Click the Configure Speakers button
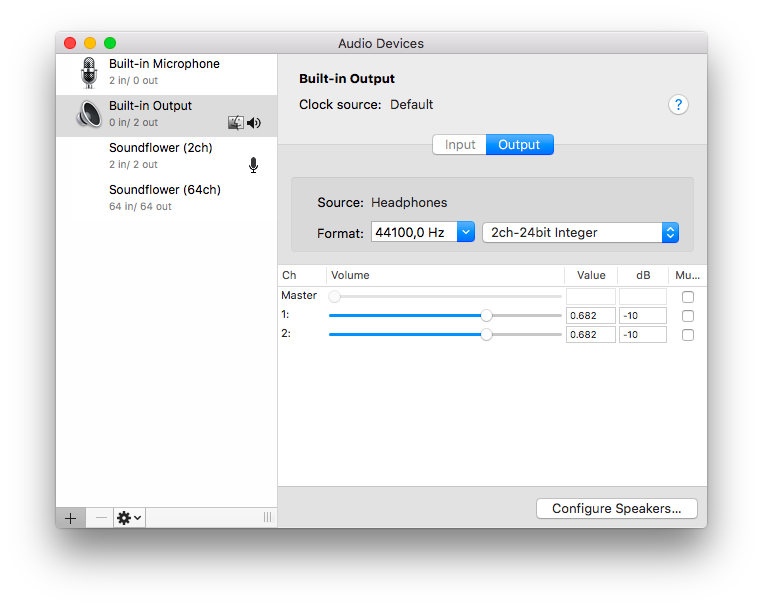Viewport: 763px width, 608px height. [617, 508]
